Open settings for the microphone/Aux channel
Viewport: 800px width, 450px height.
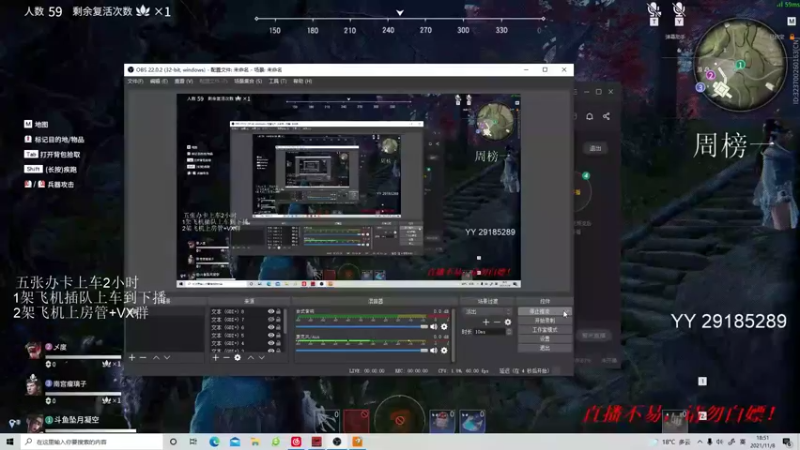pyautogui.click(x=444, y=351)
